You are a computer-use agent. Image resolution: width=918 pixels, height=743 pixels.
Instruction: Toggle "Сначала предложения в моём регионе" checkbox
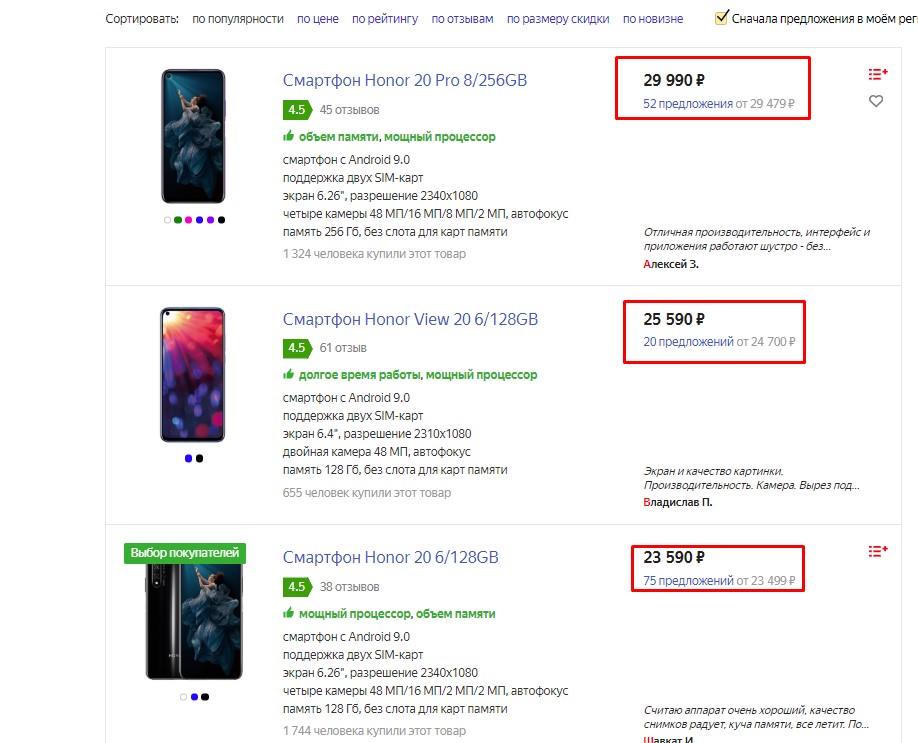click(x=722, y=18)
